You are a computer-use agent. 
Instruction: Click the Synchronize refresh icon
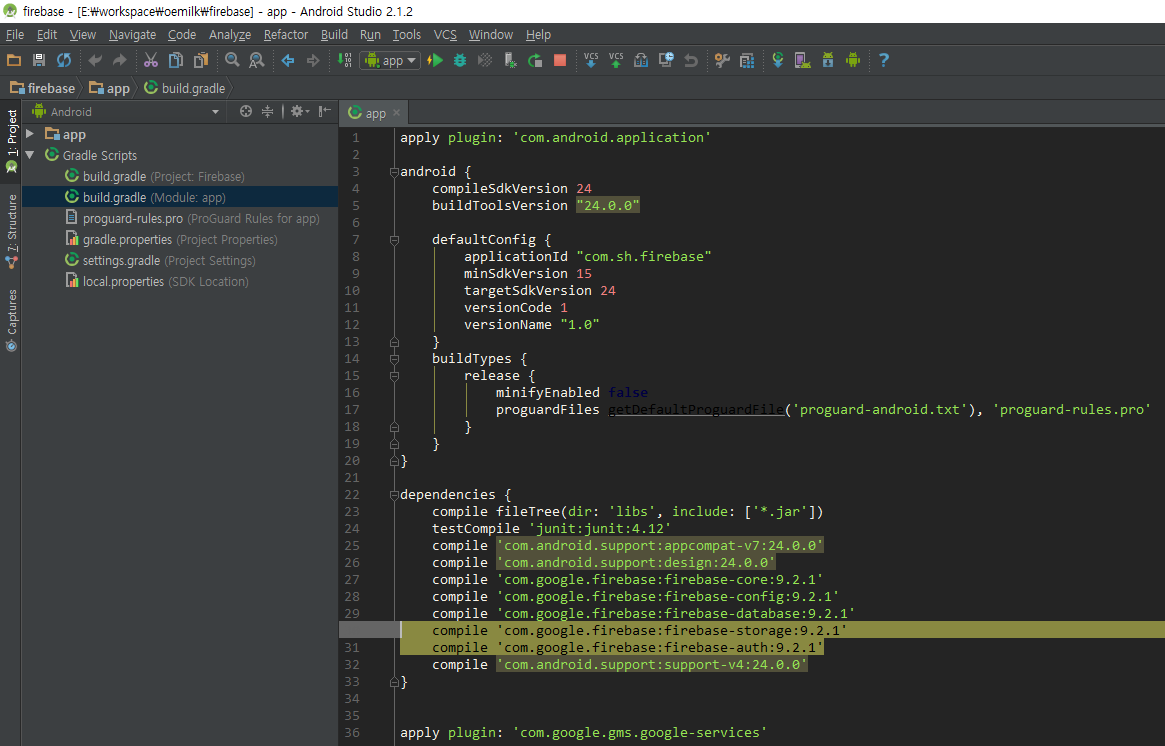(x=64, y=61)
